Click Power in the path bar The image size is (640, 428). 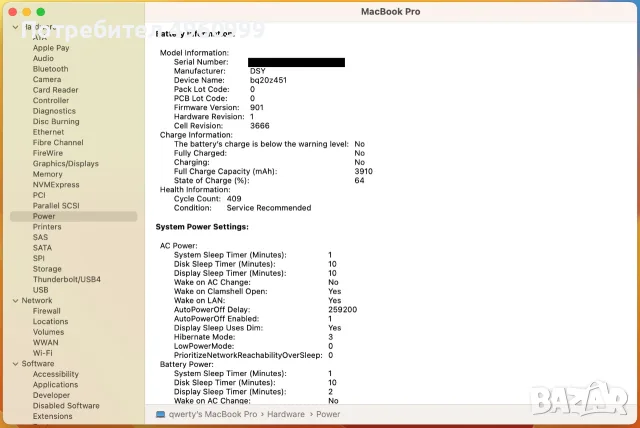click(x=328, y=415)
